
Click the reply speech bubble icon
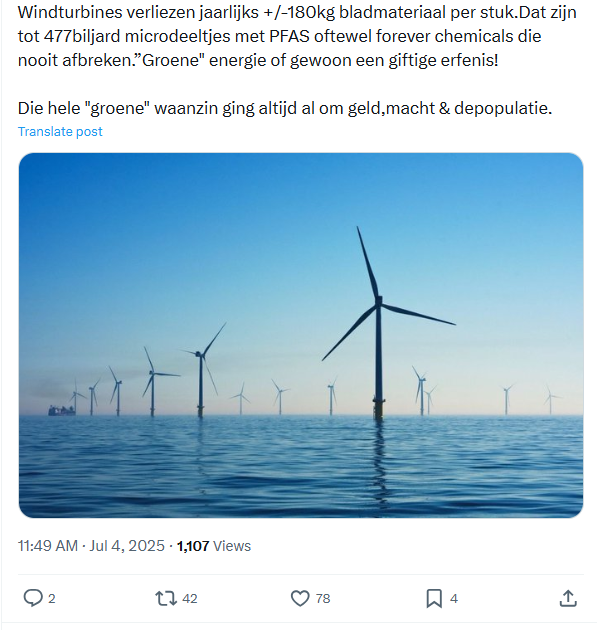[33, 598]
